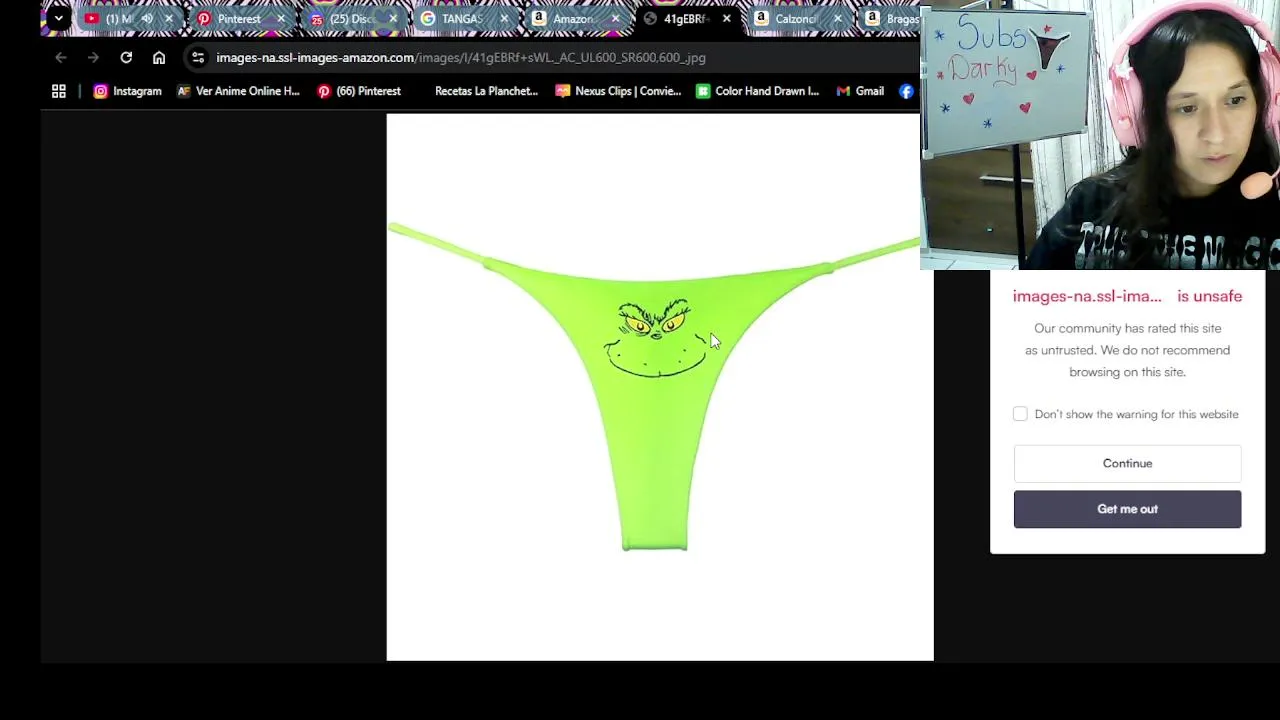Screen dimensions: 1280x720
Task: Switch to the TANGAS Google tab
Action: coord(462,18)
